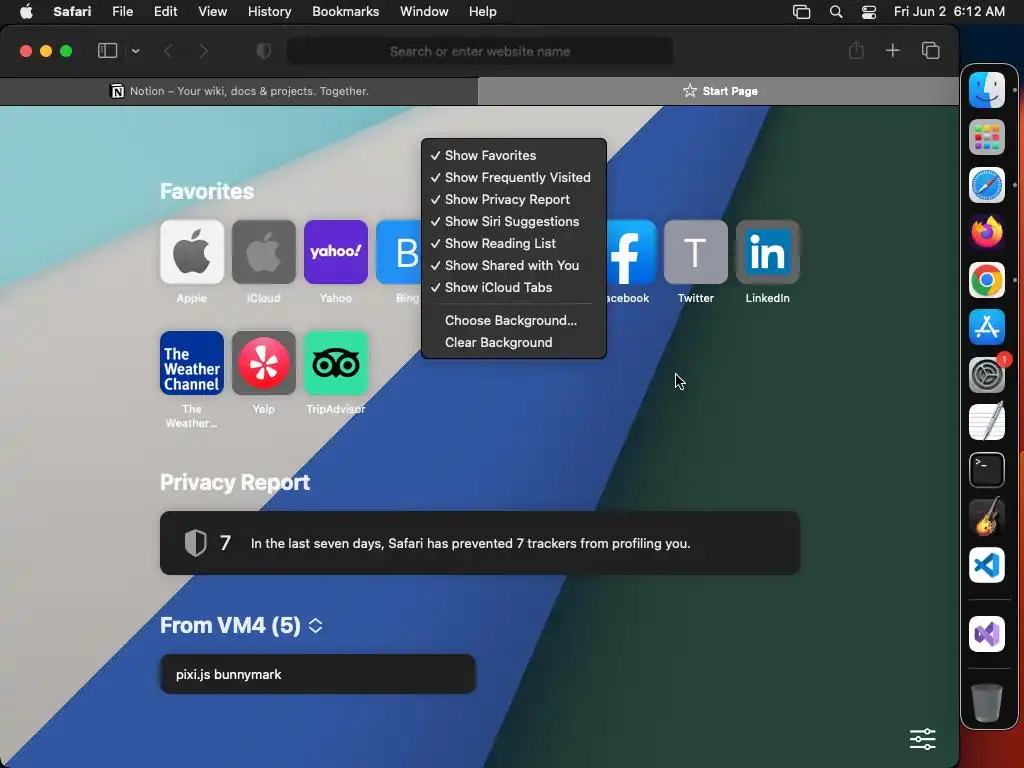Viewport: 1024px width, 768px height.
Task: Open the Twitter favorite tile
Action: pos(696,252)
